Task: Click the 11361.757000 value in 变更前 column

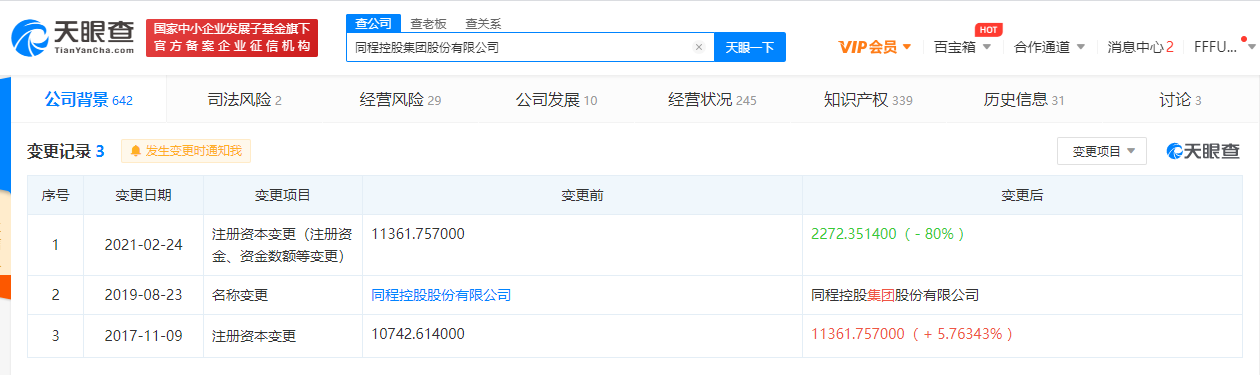Action: pyautogui.click(x=417, y=233)
